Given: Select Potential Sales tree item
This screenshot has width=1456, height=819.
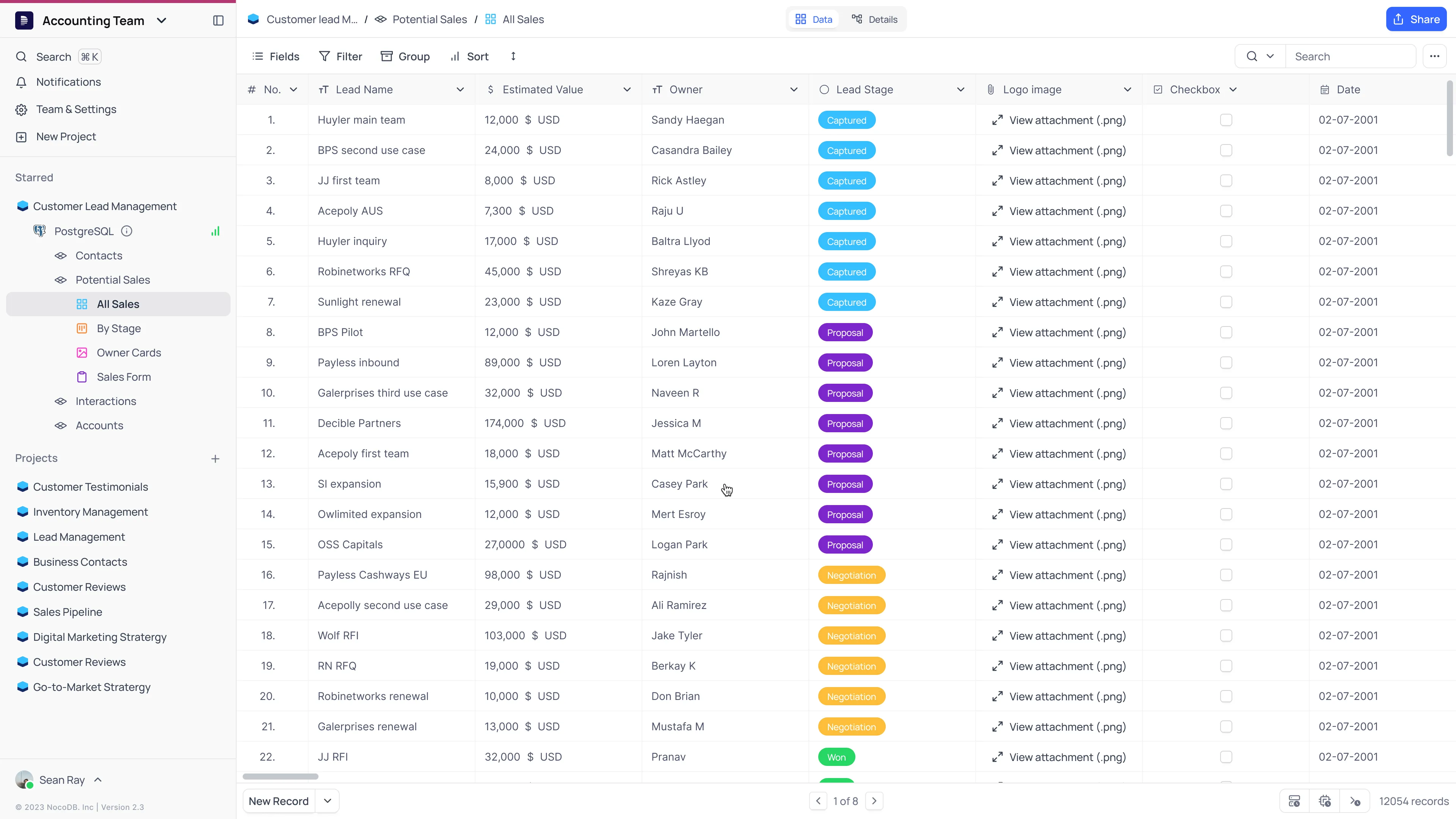Looking at the screenshot, I should tap(113, 279).
